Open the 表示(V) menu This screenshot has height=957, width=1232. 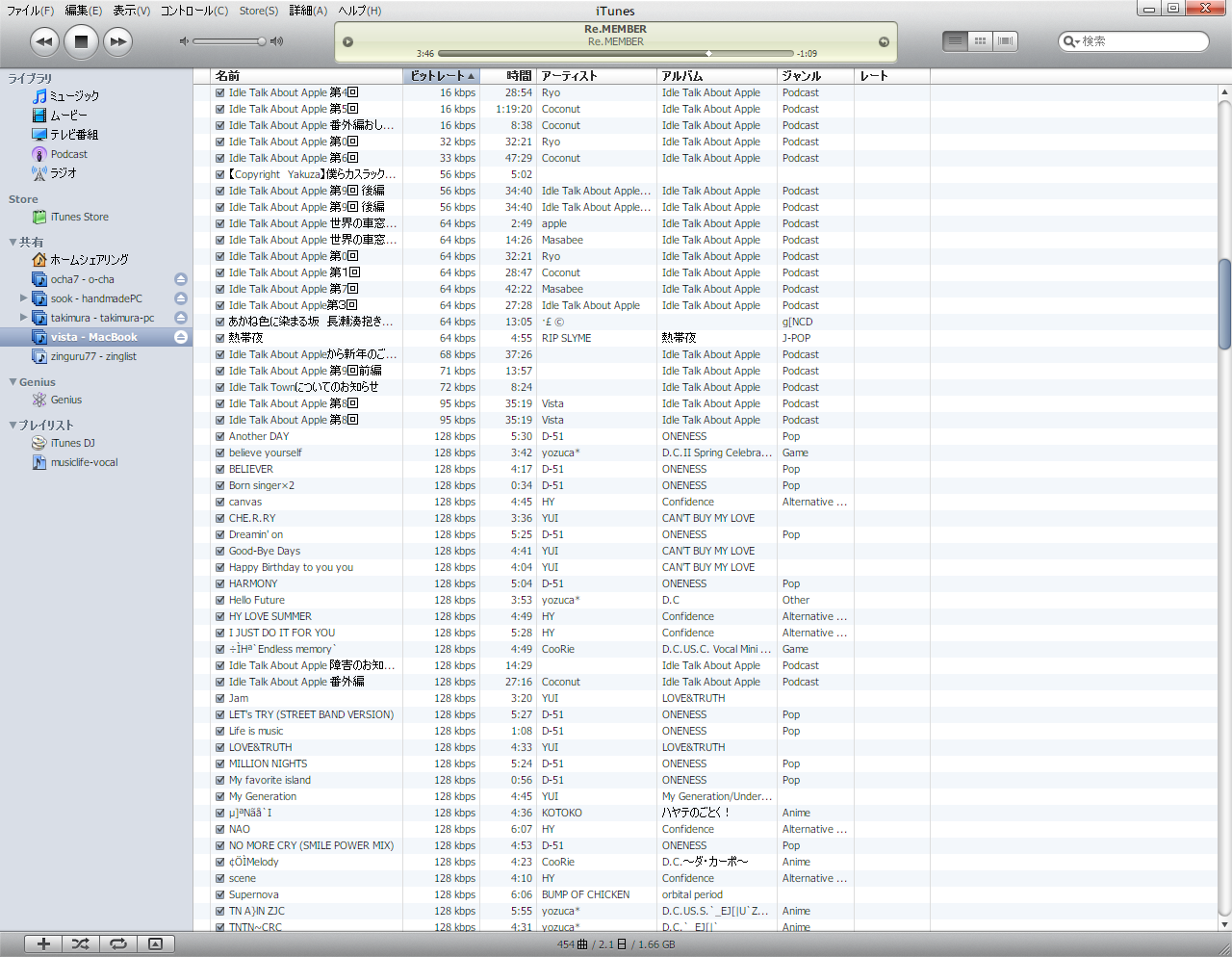[x=132, y=11]
